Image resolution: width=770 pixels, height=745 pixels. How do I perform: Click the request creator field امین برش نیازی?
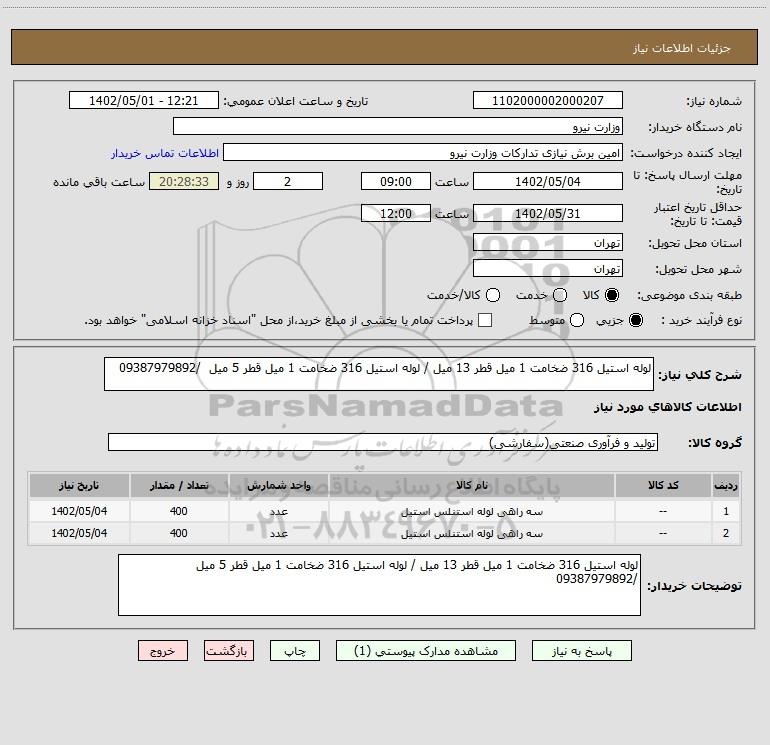423,152
